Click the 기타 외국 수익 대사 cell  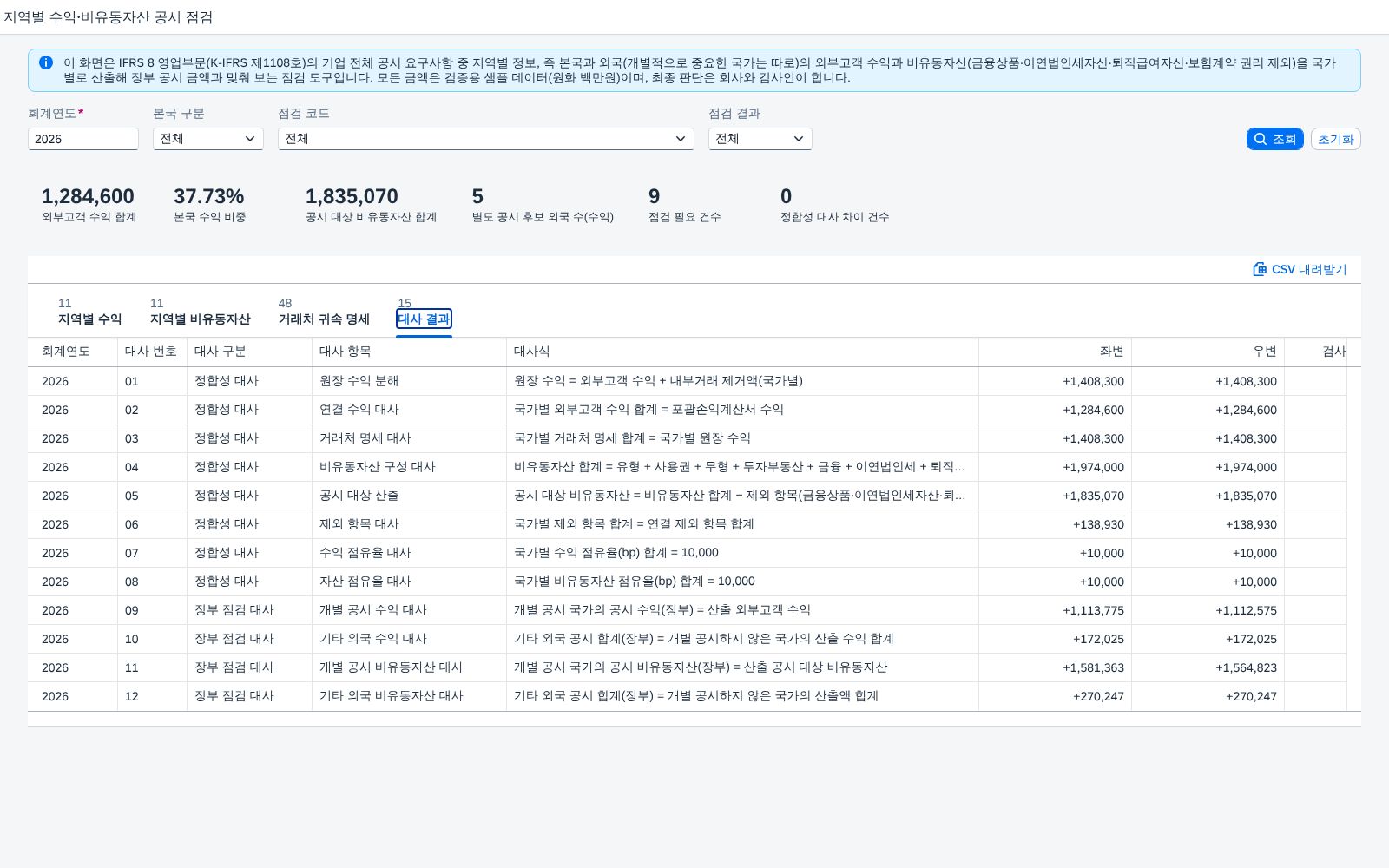[409, 639]
